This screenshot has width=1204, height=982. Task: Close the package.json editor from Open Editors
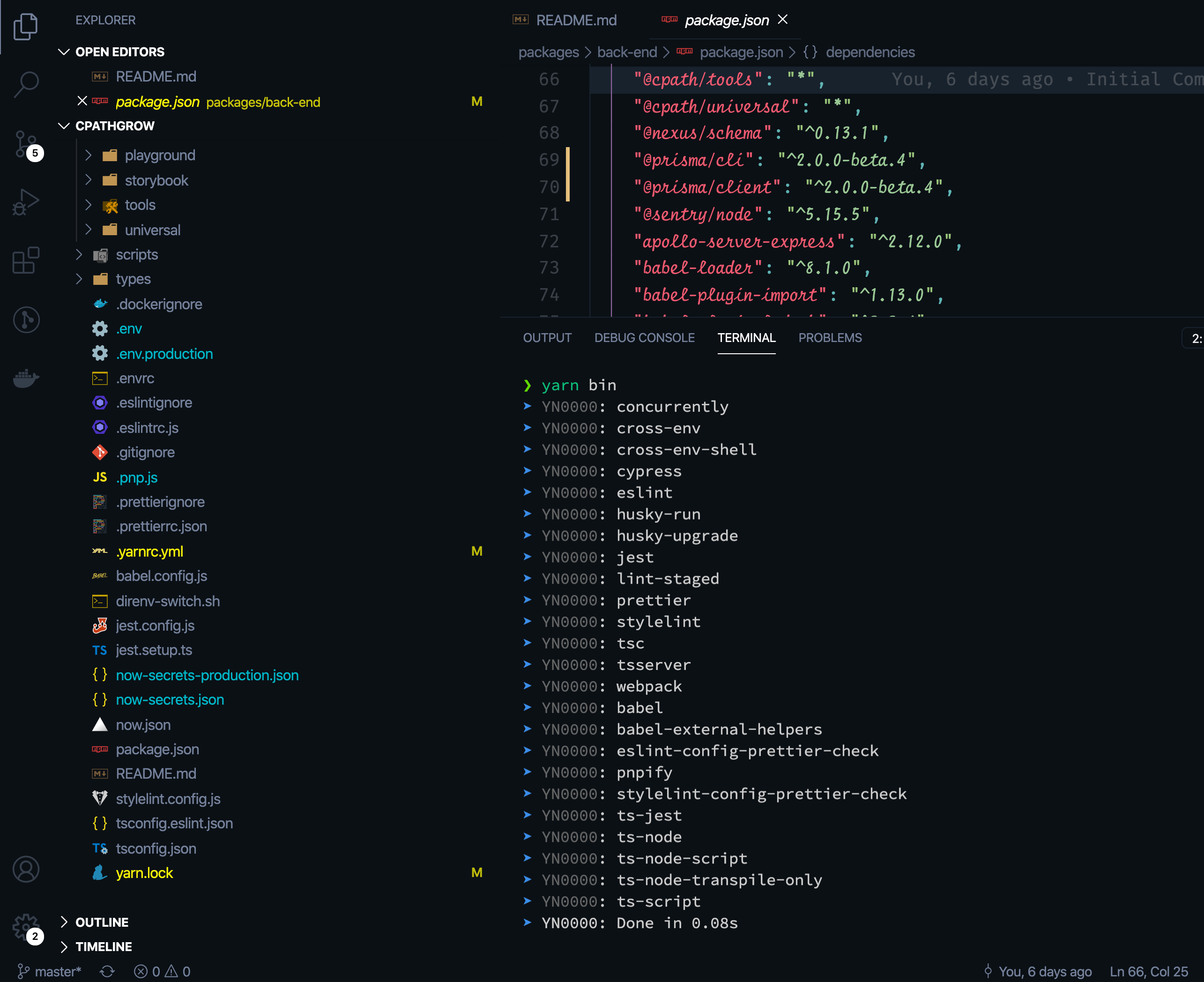click(x=82, y=101)
